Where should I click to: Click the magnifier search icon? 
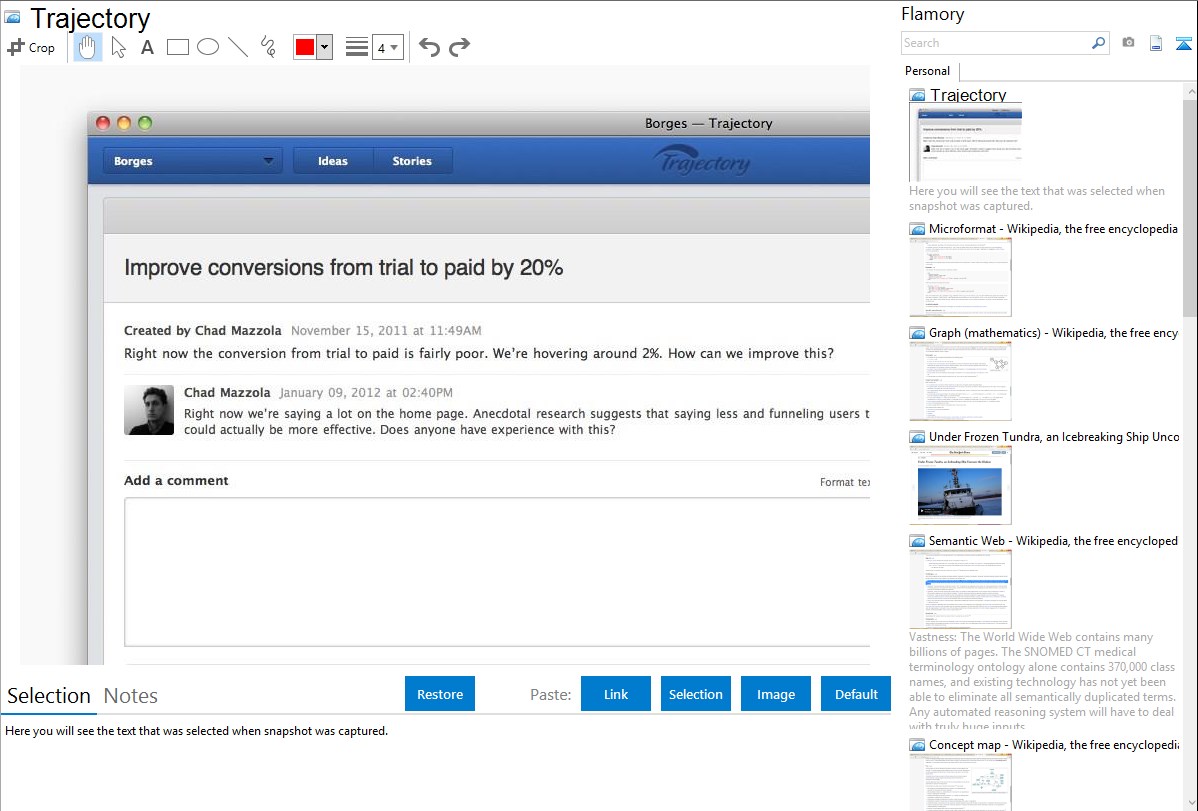1099,43
